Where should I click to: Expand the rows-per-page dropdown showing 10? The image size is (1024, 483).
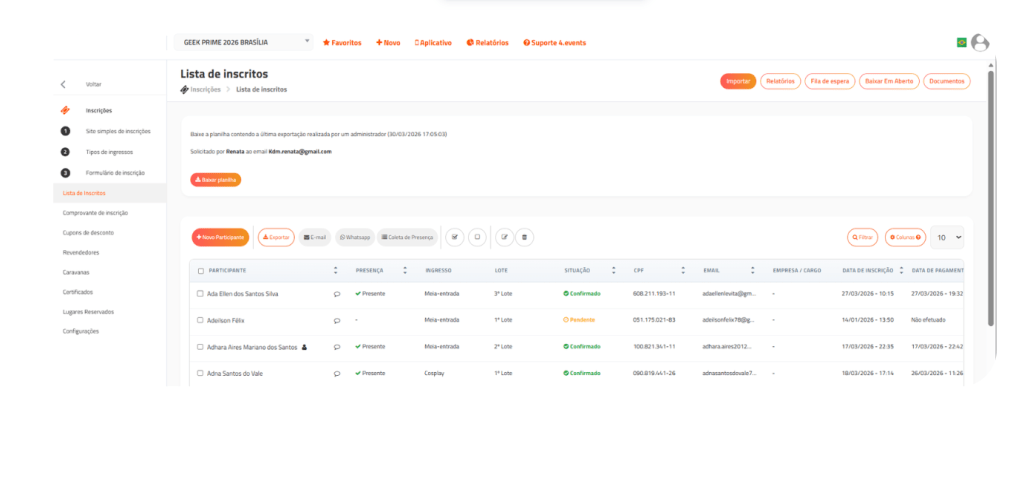[x=948, y=237]
